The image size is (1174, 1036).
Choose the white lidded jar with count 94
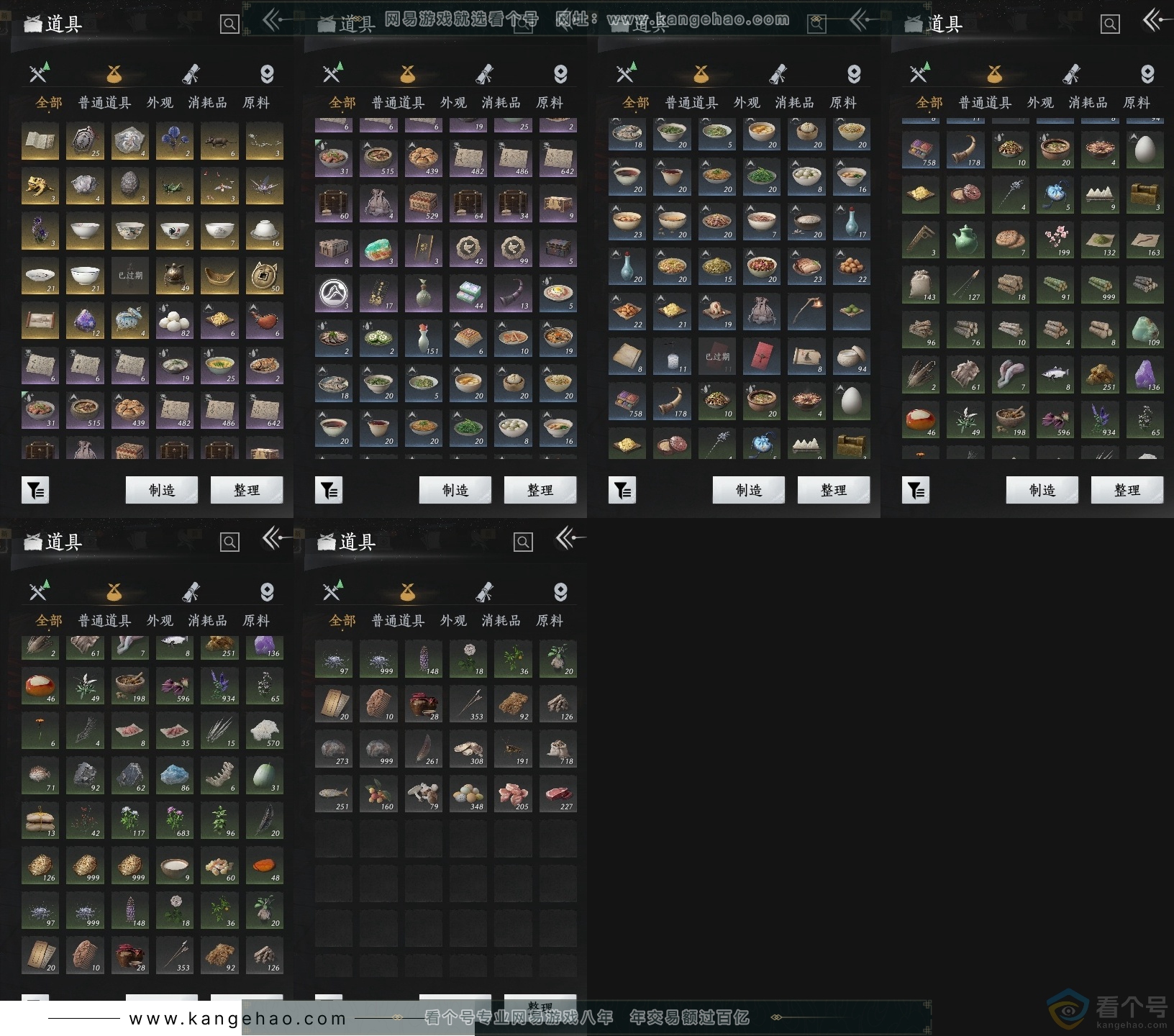pyautogui.click(x=852, y=357)
